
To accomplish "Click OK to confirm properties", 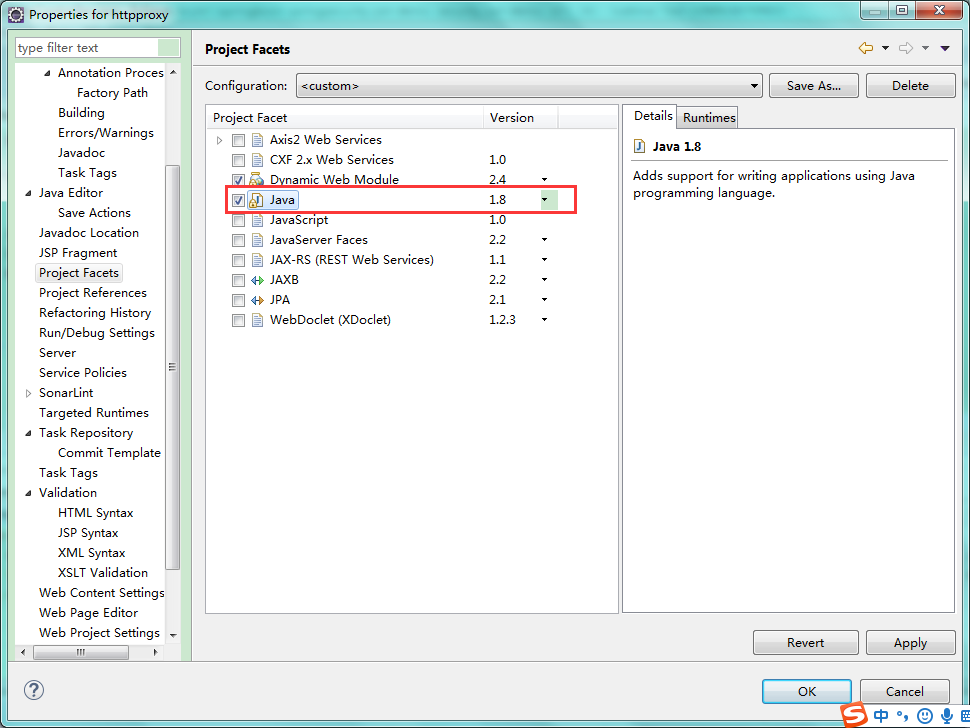I will (806, 692).
